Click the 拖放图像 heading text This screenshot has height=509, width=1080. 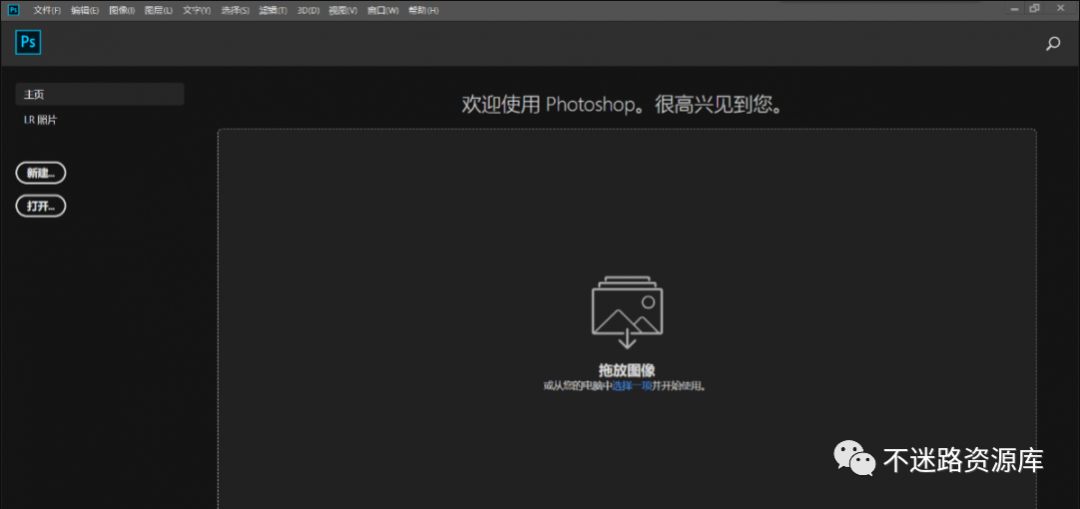(x=627, y=369)
